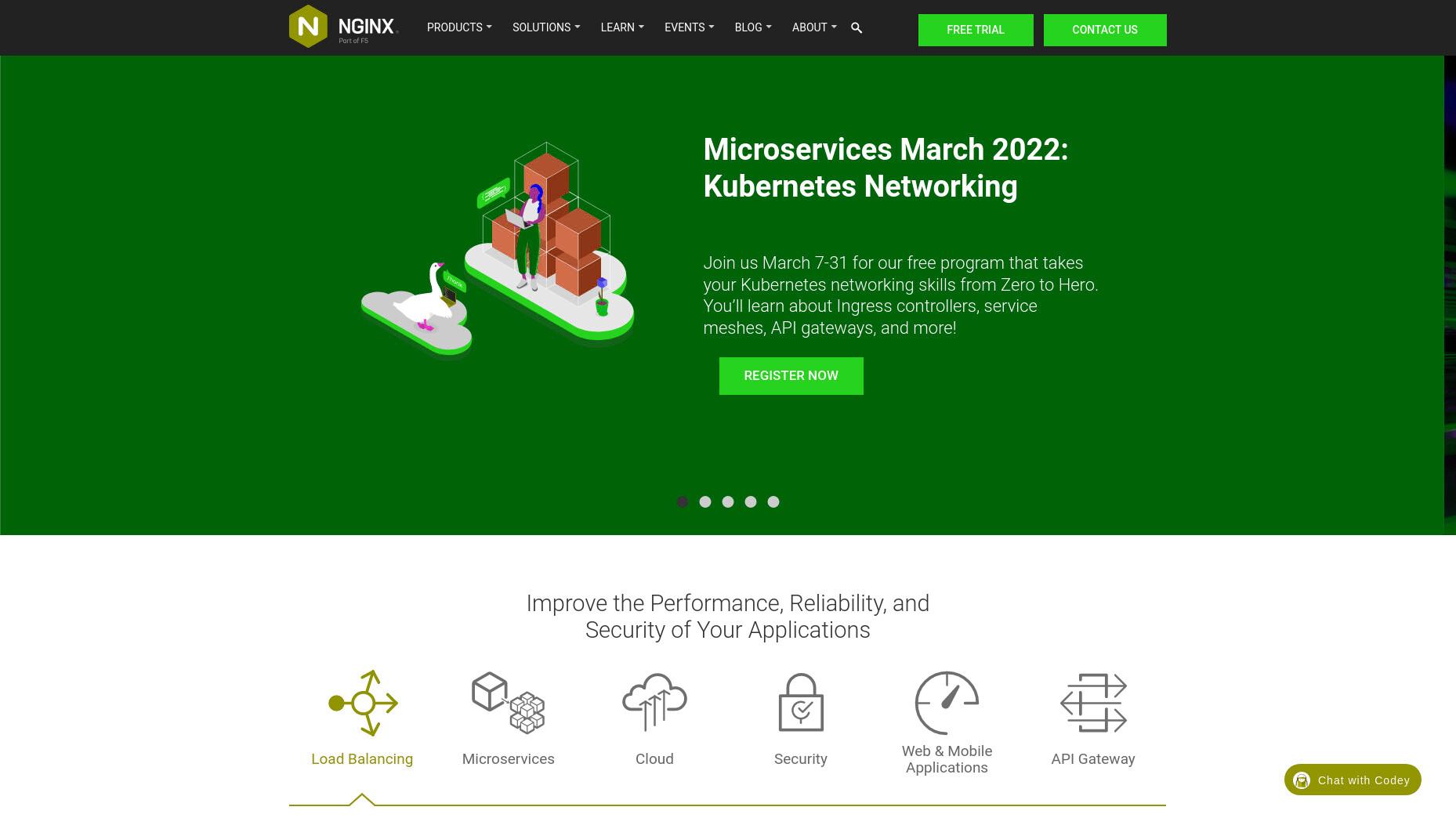Open the search magnifier icon
The height and width of the screenshot is (825, 1456).
point(857,28)
